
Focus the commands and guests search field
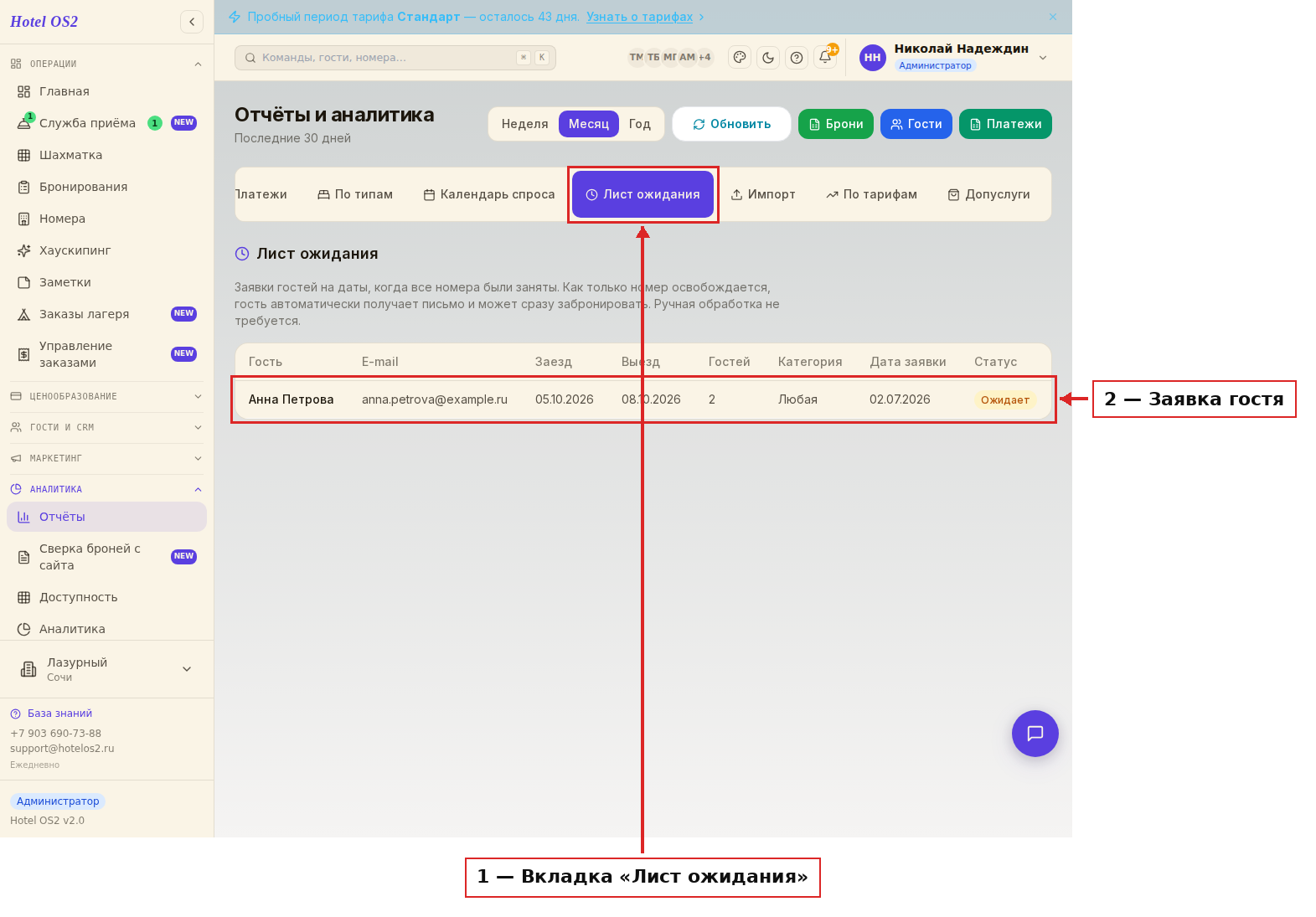click(x=395, y=58)
